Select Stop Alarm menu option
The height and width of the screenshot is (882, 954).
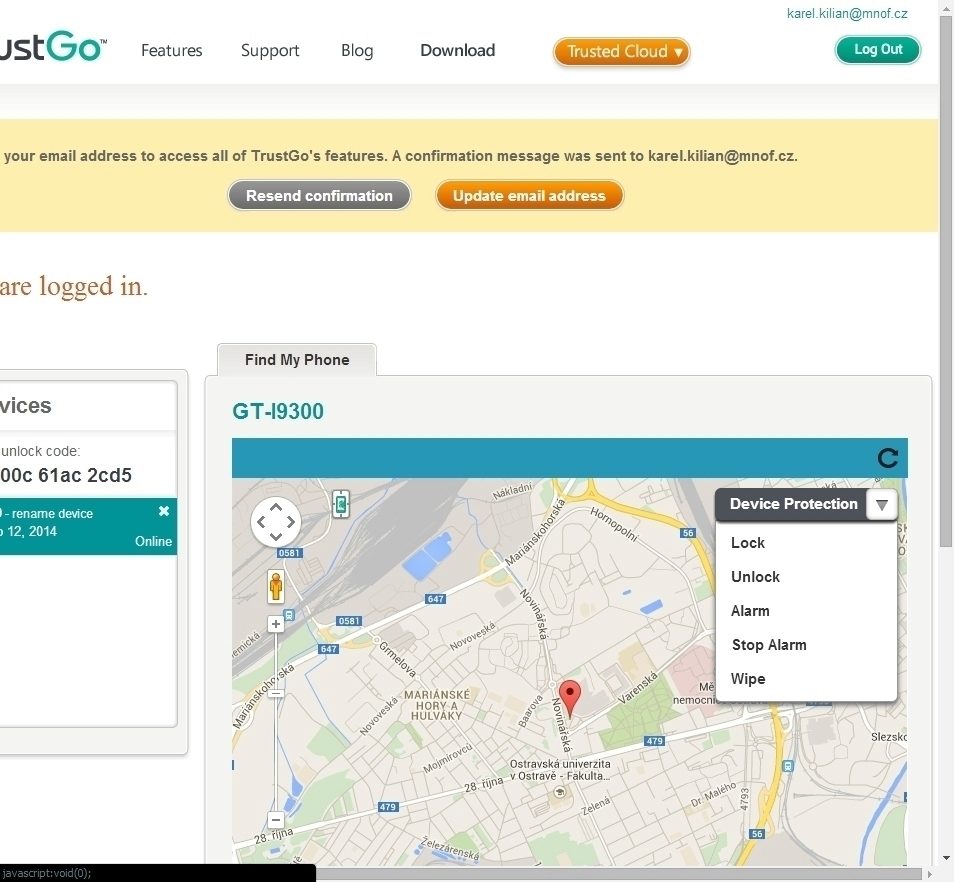(769, 645)
